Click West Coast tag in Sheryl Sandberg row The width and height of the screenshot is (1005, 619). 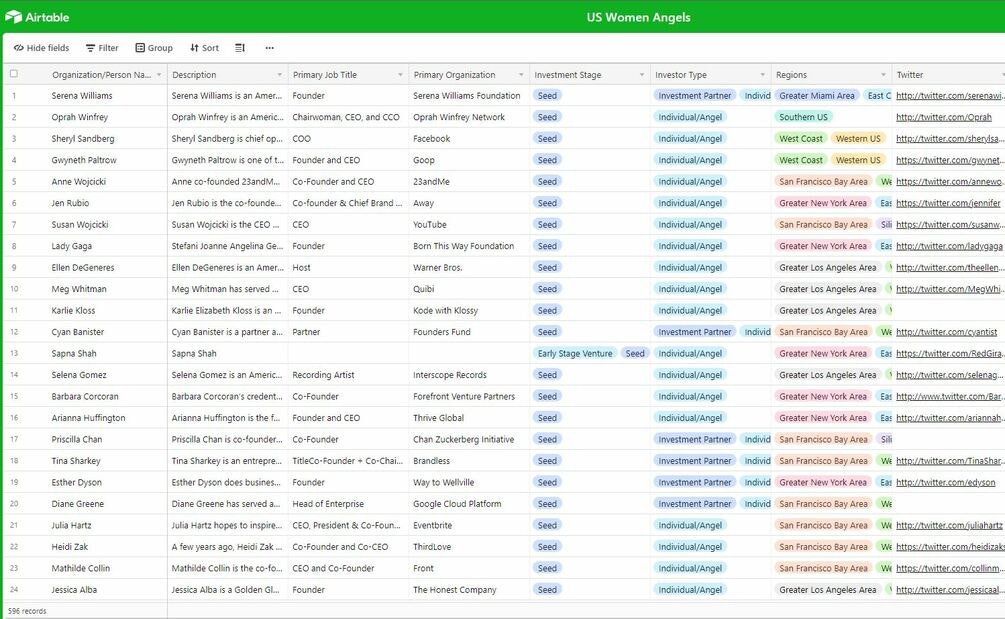801,138
